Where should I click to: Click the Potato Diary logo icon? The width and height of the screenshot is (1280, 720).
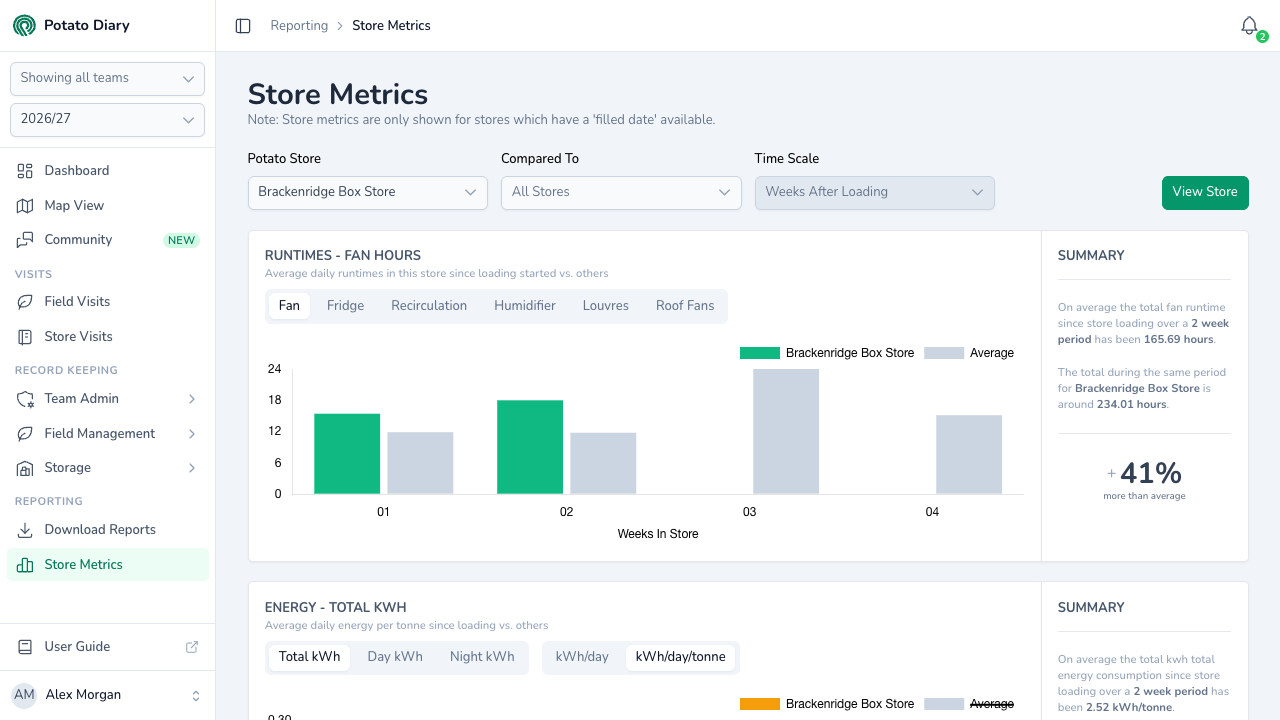coord(24,25)
